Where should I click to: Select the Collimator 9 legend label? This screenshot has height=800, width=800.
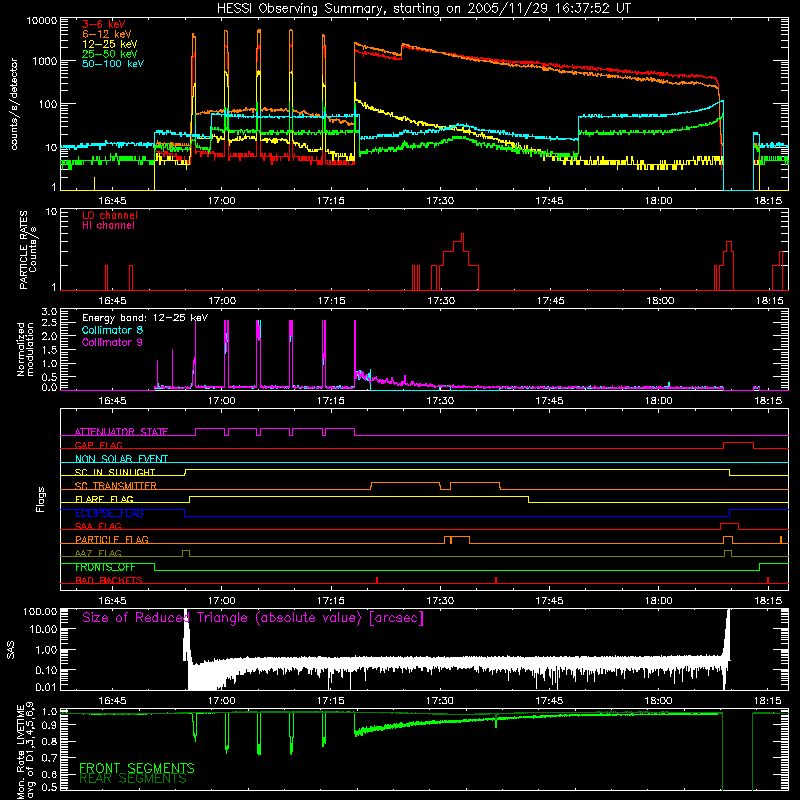click(x=112, y=342)
